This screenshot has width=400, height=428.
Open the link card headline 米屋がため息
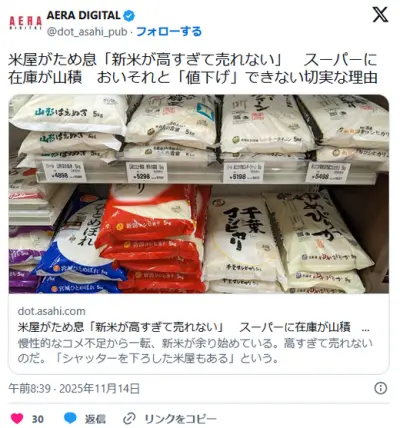[x=193, y=328]
